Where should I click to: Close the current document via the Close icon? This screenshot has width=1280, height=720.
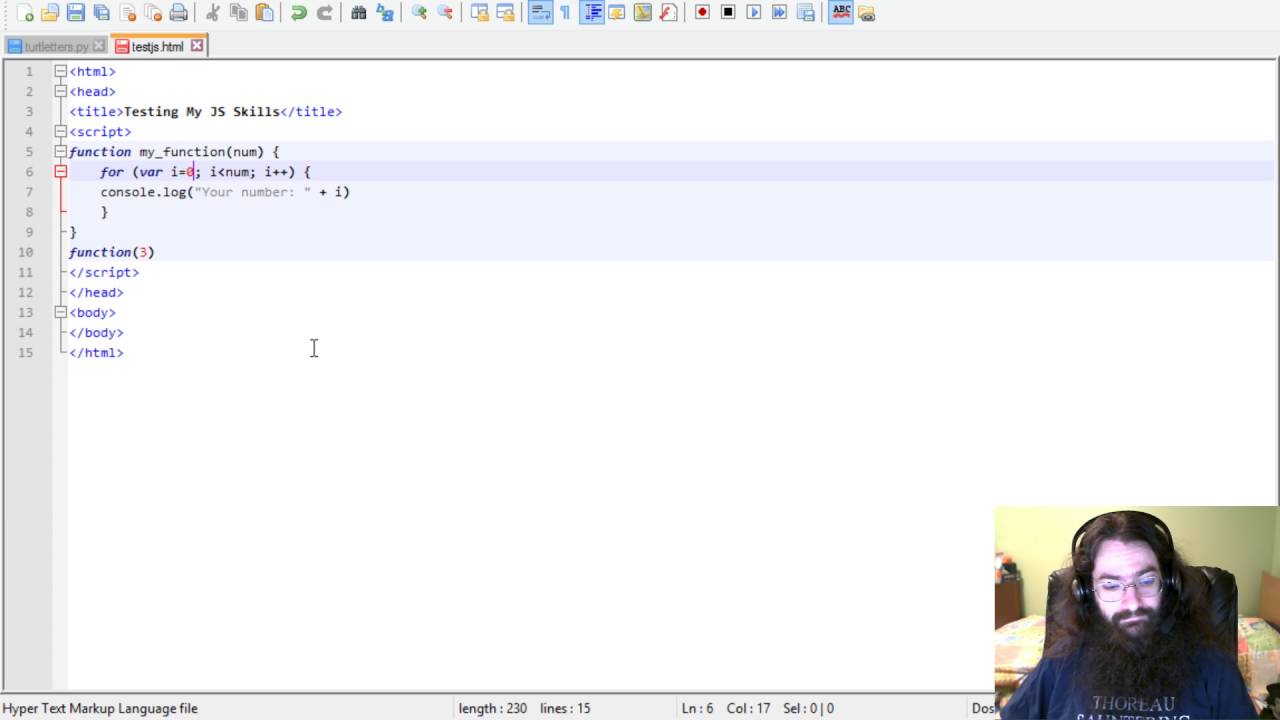pos(128,13)
